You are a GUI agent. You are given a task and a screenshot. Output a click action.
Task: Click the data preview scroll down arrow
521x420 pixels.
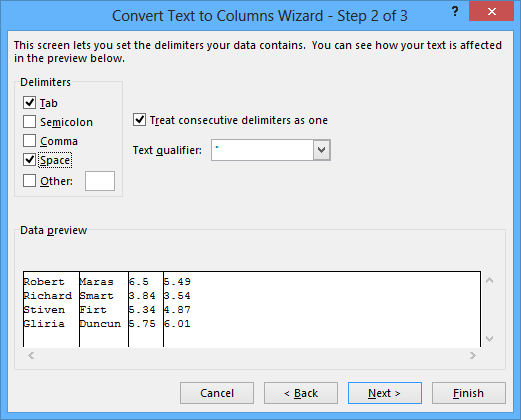pos(489,339)
